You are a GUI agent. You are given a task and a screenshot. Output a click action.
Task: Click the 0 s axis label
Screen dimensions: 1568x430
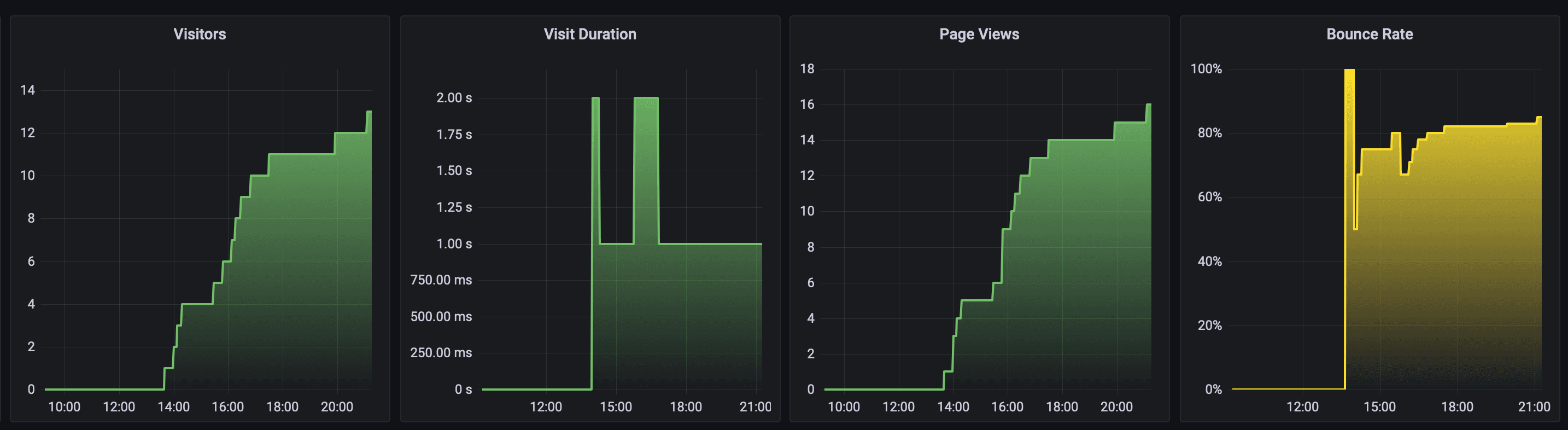coord(463,390)
